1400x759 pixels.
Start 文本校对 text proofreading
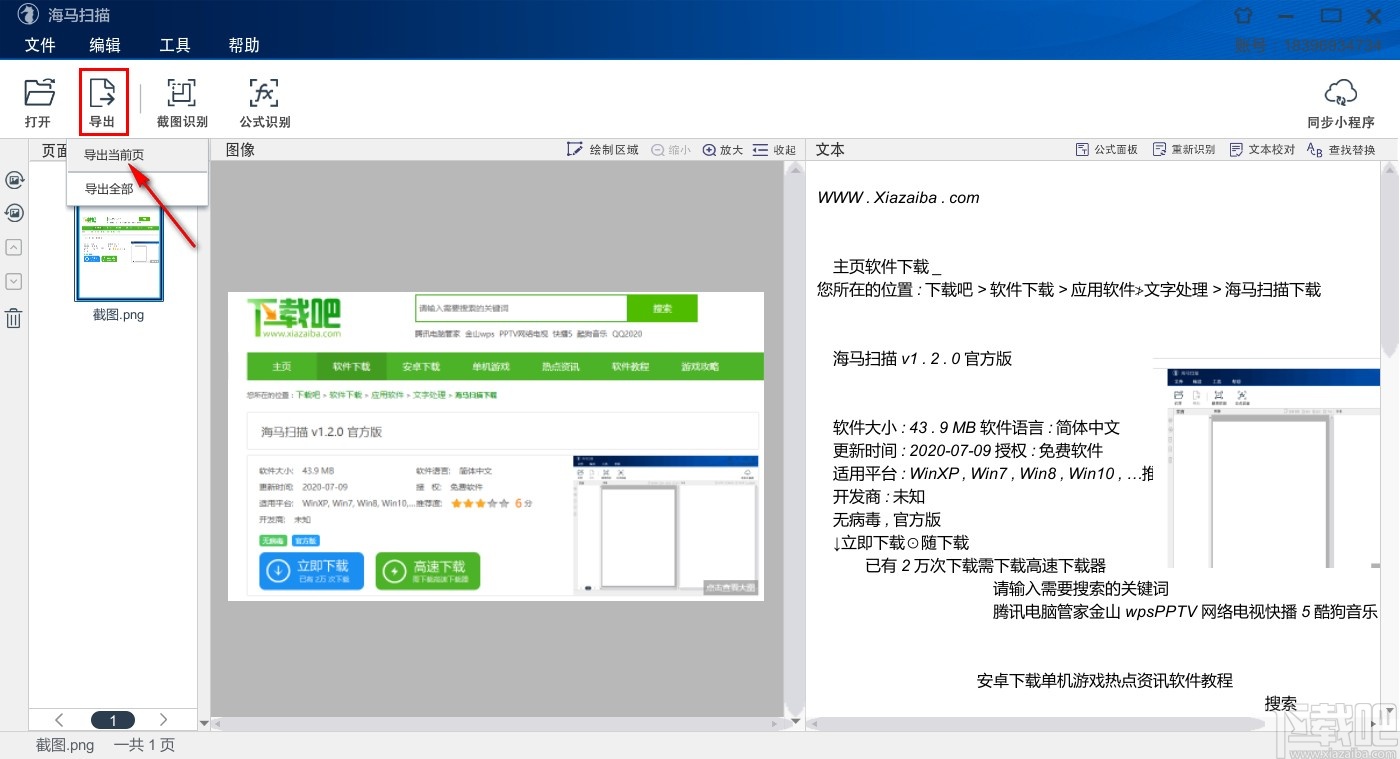pos(1262,150)
